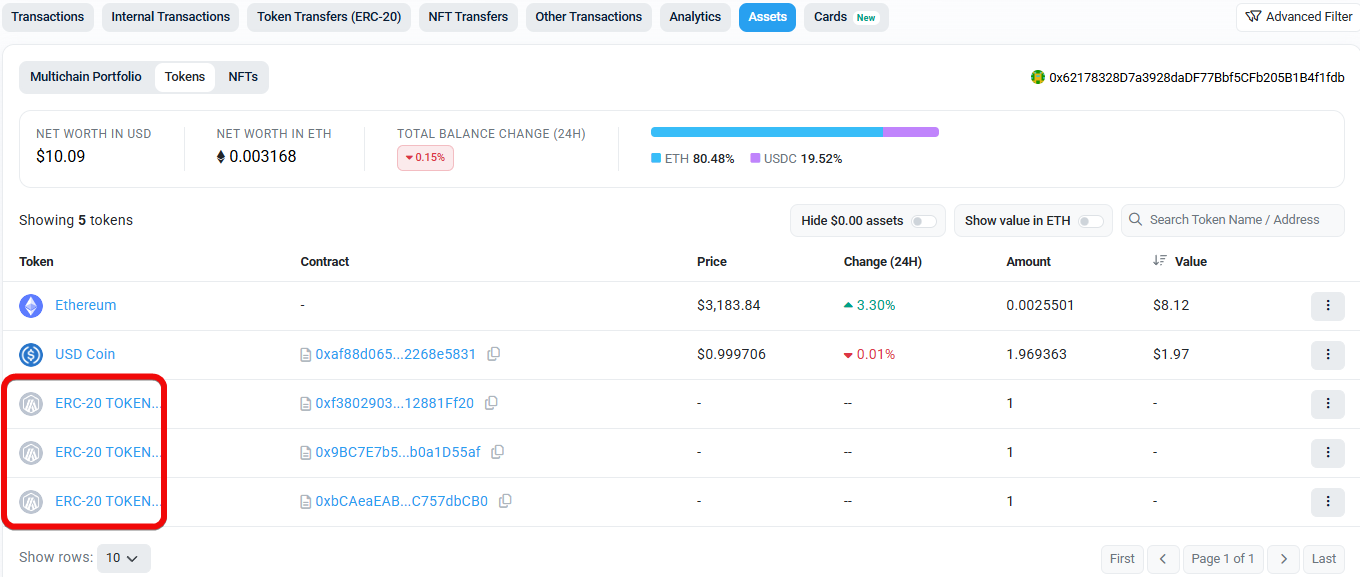This screenshot has height=577, width=1360.
Task: Click the Ethereum token logo icon
Action: click(31, 306)
